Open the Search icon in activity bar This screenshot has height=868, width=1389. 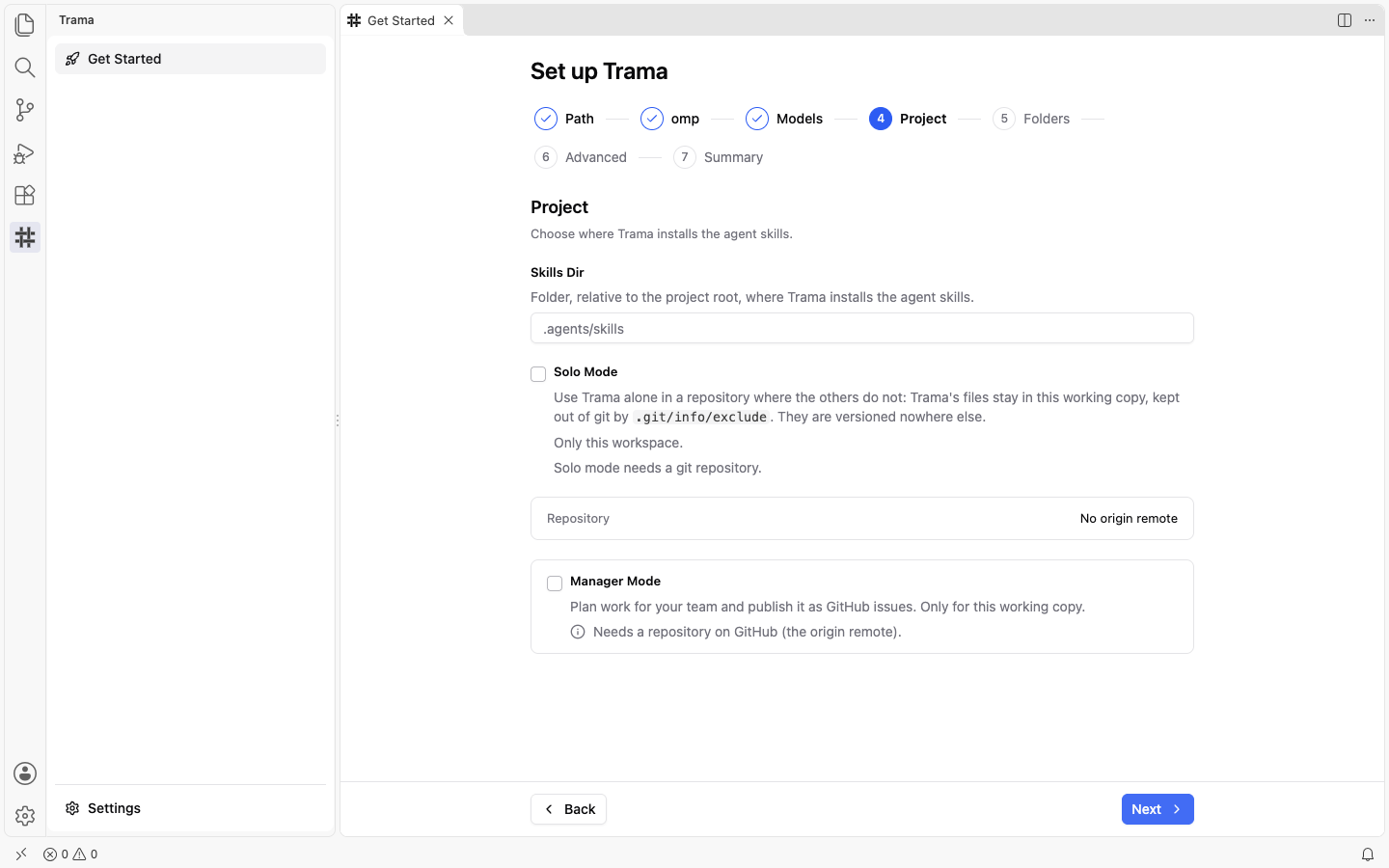pos(25,67)
